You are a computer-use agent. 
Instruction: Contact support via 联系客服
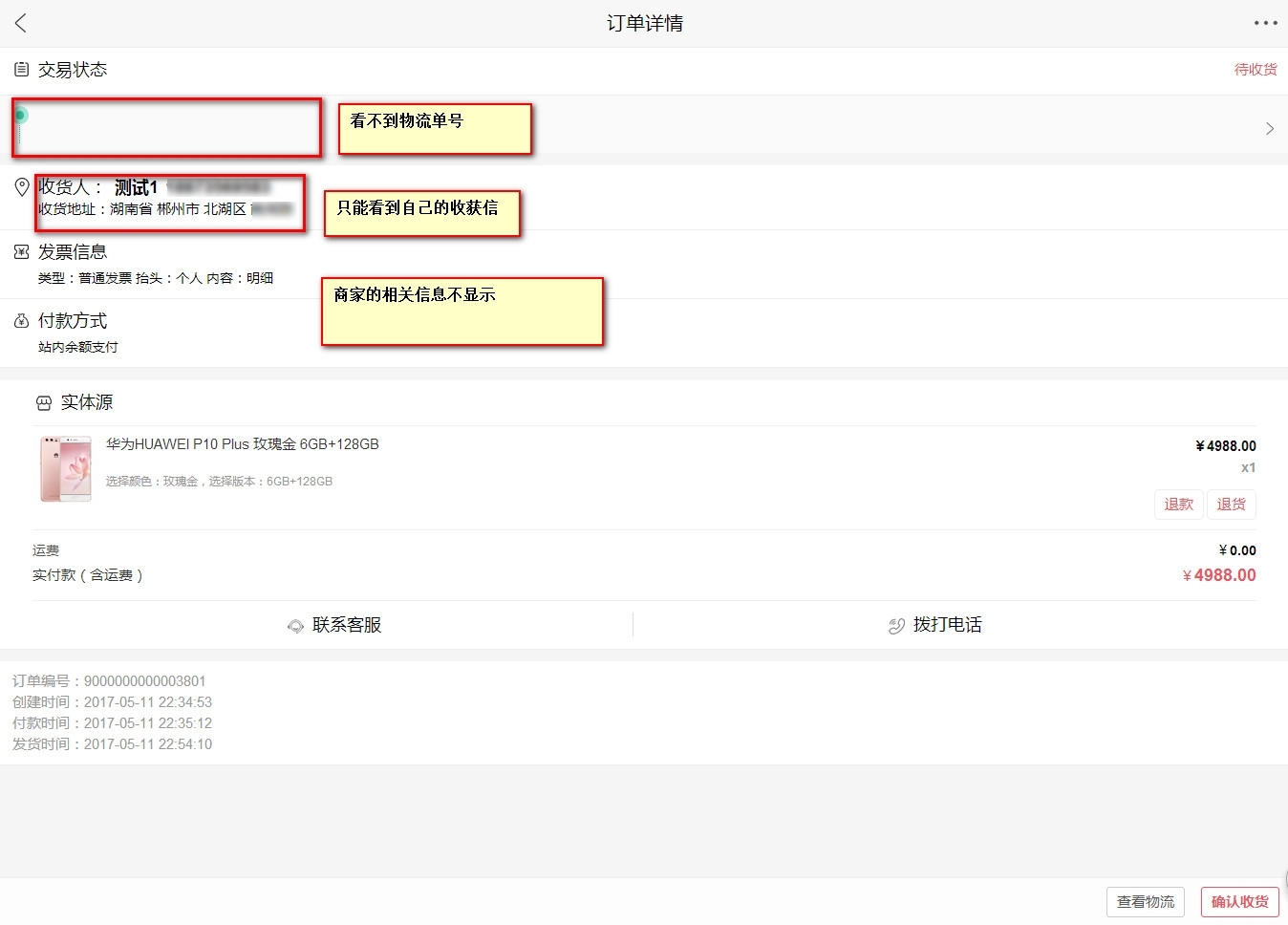coord(347,625)
